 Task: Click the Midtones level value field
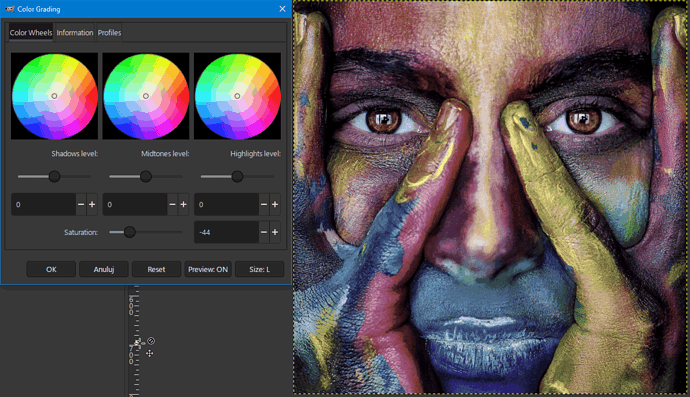point(135,204)
